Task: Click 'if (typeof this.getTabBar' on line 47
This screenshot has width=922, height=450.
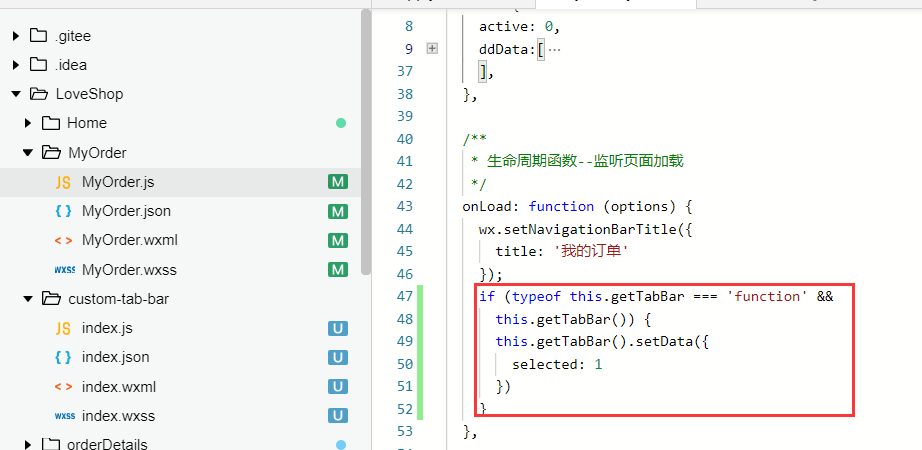Action: 582,296
